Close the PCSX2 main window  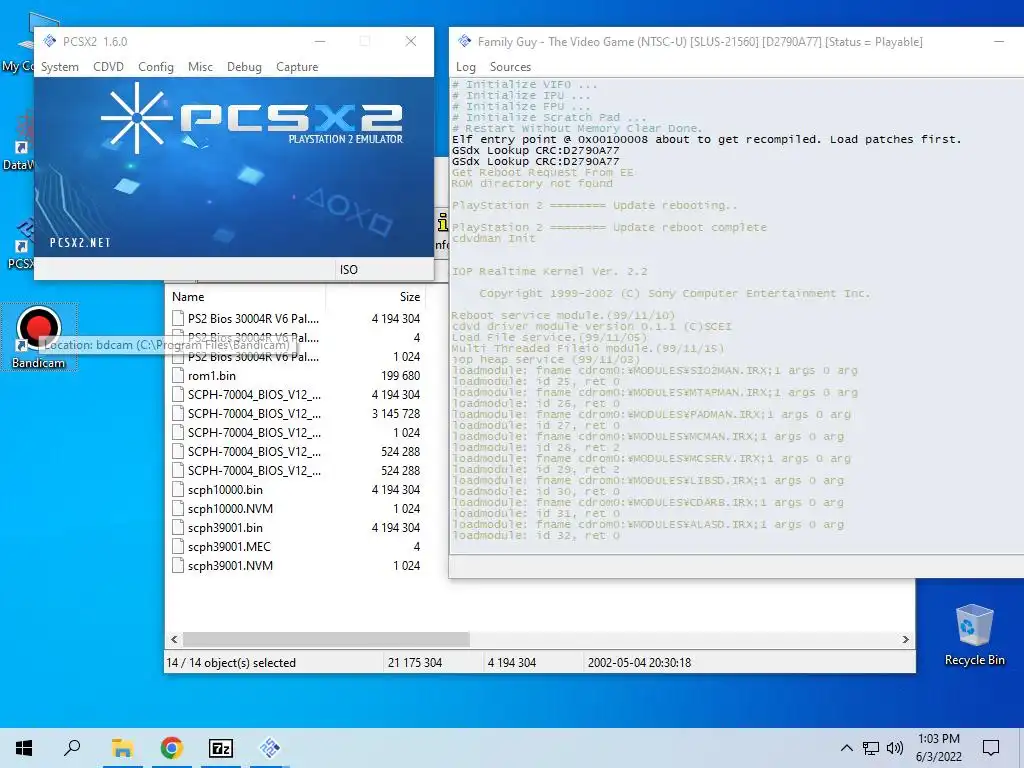[x=411, y=41]
